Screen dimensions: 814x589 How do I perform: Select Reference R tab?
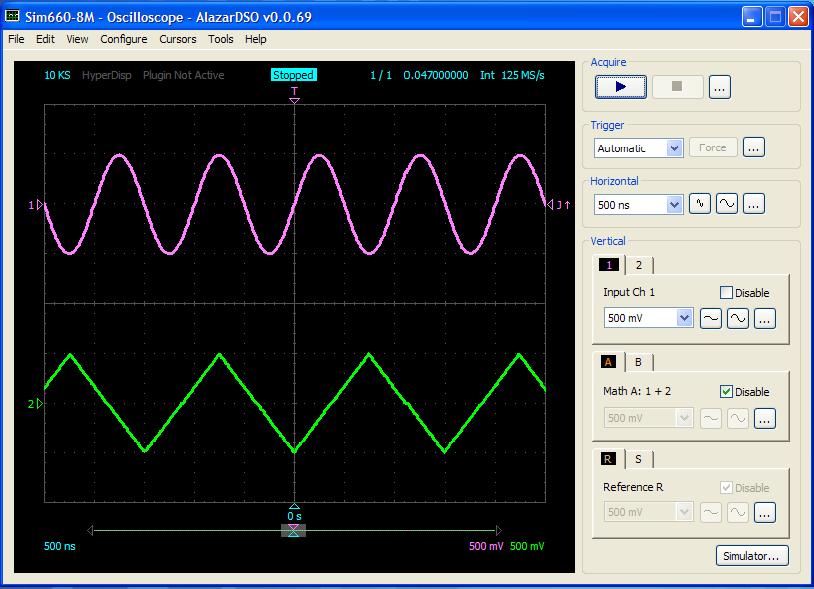608,459
